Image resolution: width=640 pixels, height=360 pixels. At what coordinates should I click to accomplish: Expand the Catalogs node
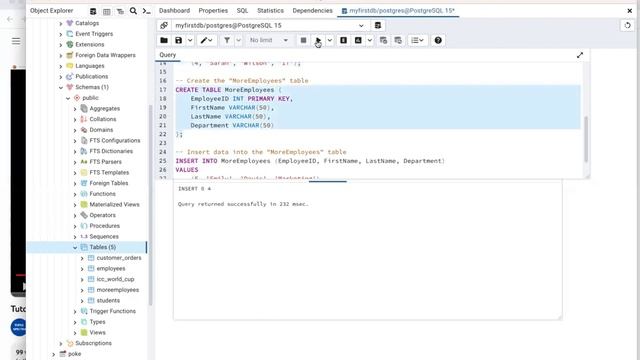click(x=61, y=24)
